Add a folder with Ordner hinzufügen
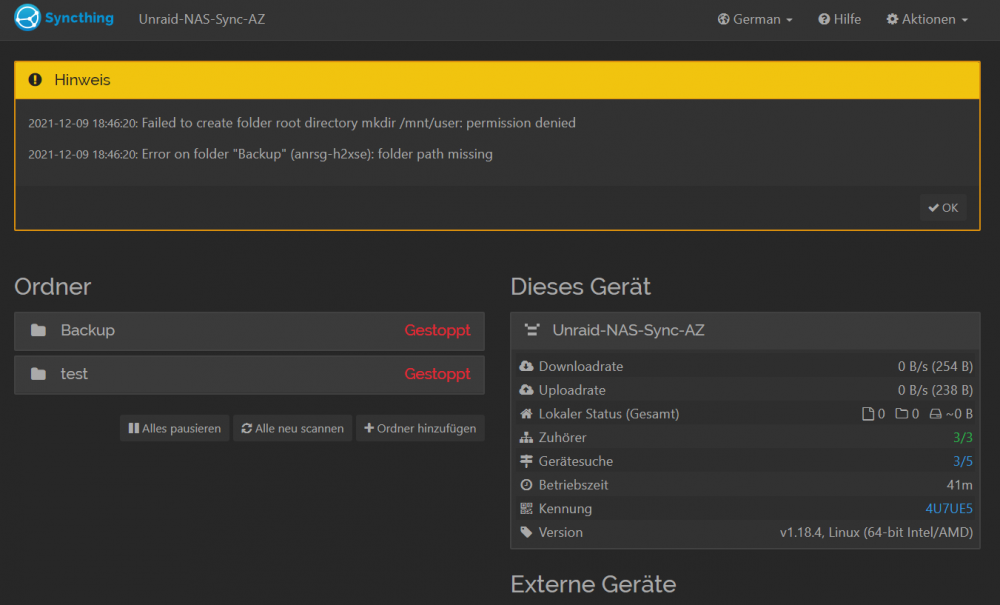Image resolution: width=1000 pixels, height=605 pixels. (x=420, y=428)
